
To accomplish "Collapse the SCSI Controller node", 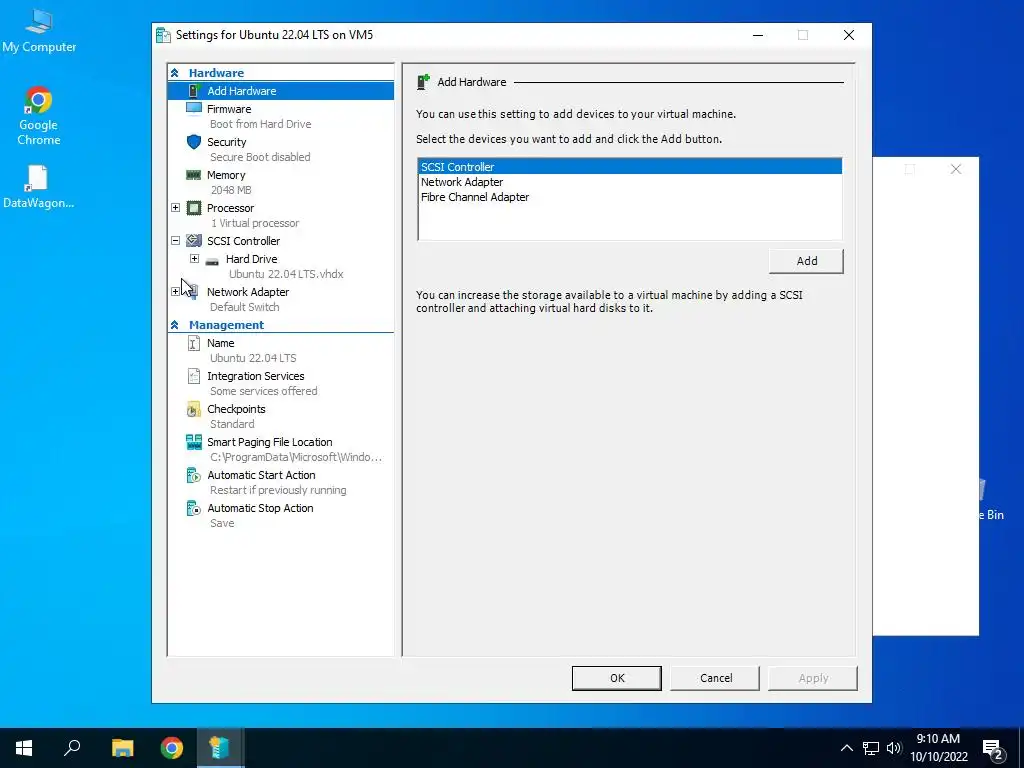I will pyautogui.click(x=175, y=240).
